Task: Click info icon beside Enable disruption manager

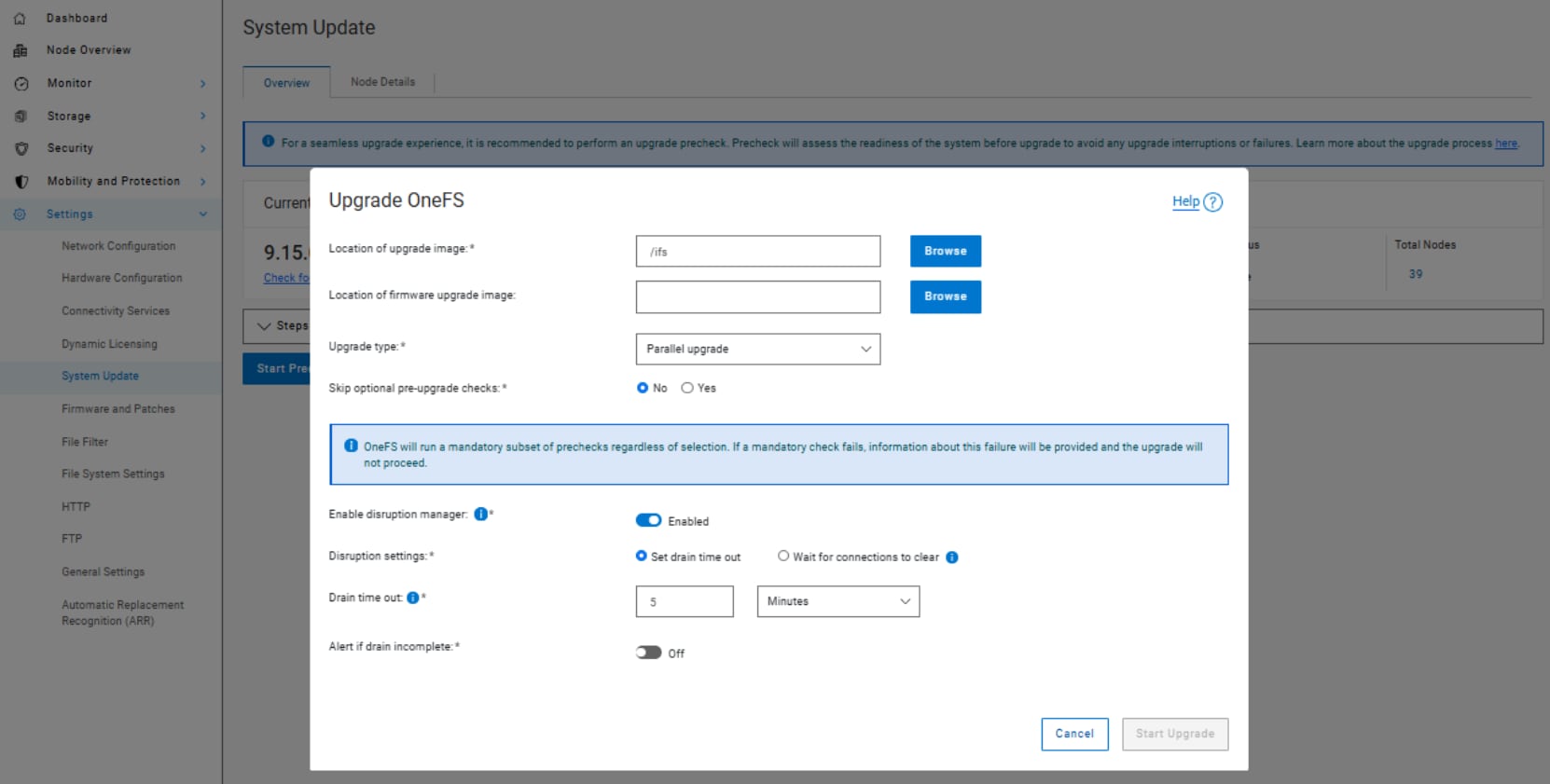Action: tap(481, 515)
